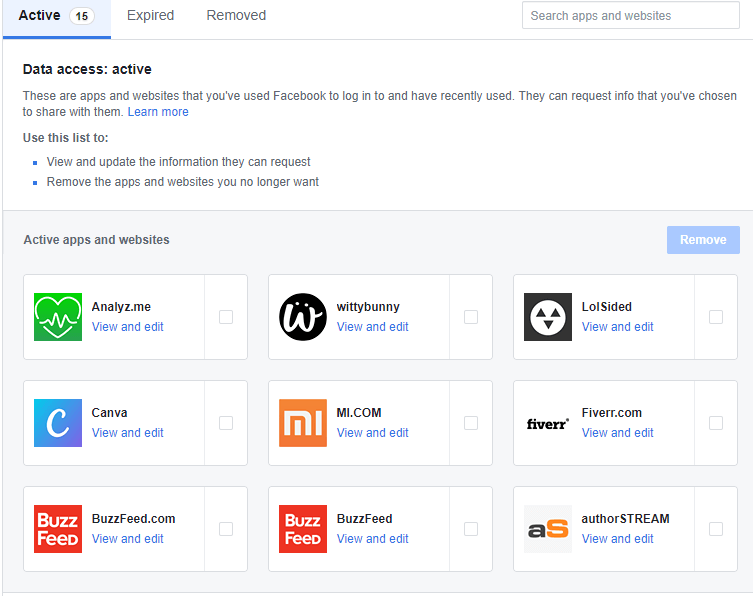Screen dimensions: 753x596
Task: Tick the BuzzFeed.com checkbox
Action: pos(226,529)
